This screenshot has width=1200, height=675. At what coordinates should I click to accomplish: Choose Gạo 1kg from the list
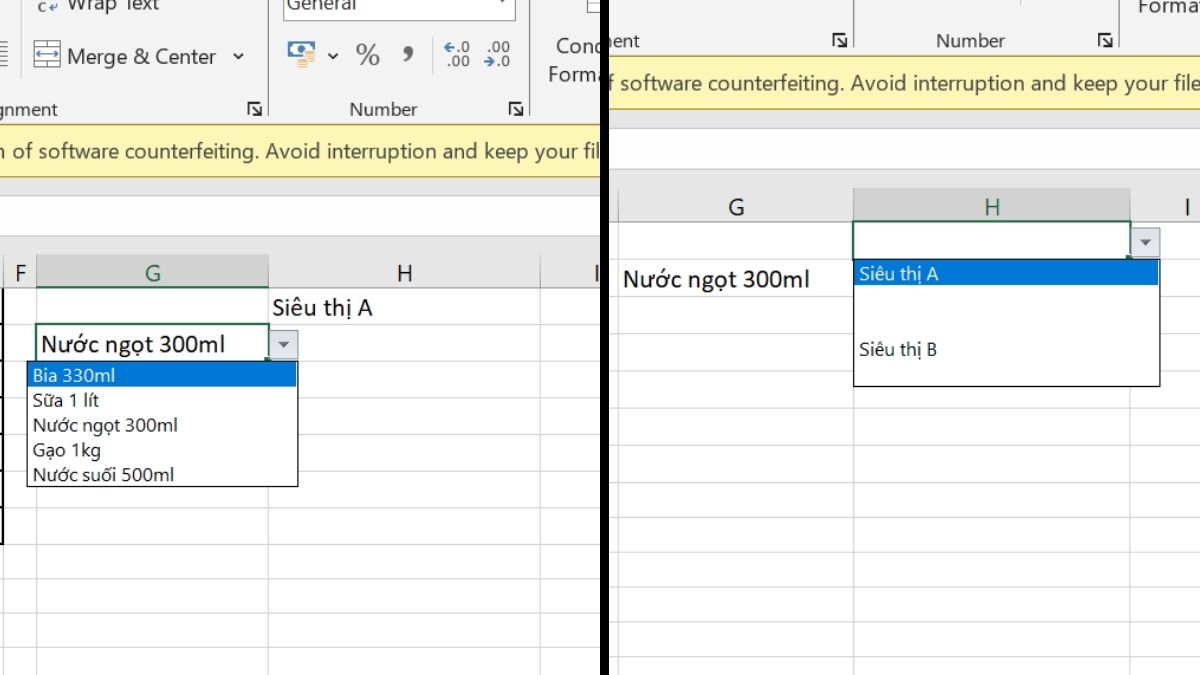click(x=162, y=450)
